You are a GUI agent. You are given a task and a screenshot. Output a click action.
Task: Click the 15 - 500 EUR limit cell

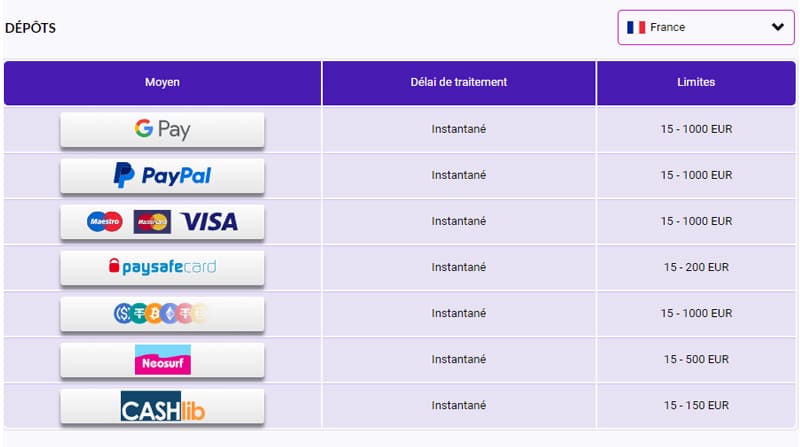tap(696, 359)
